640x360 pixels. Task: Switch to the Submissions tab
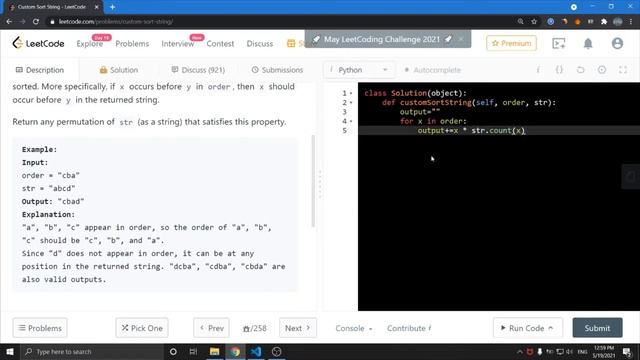pos(277,70)
